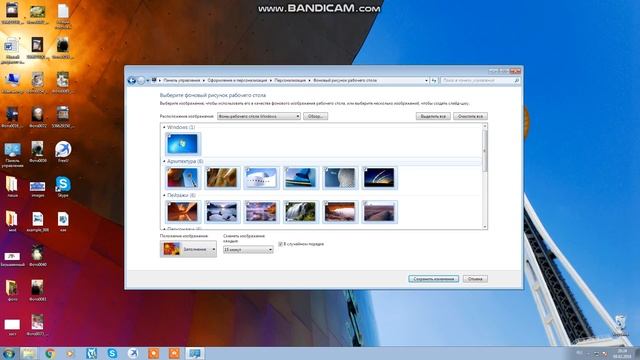Viewport: 640px width, 360px height.
Task: Open the Recycle Bin on the desktop
Action: 620,325
